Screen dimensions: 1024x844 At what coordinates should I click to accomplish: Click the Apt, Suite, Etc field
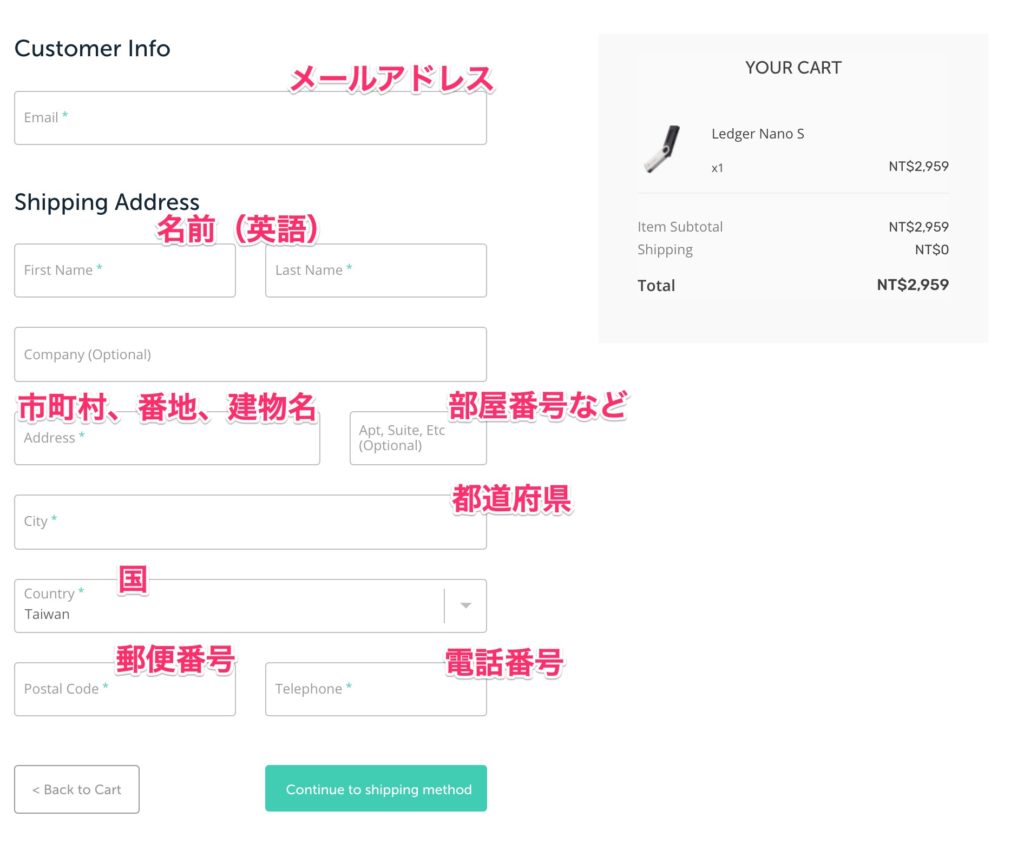[417, 437]
